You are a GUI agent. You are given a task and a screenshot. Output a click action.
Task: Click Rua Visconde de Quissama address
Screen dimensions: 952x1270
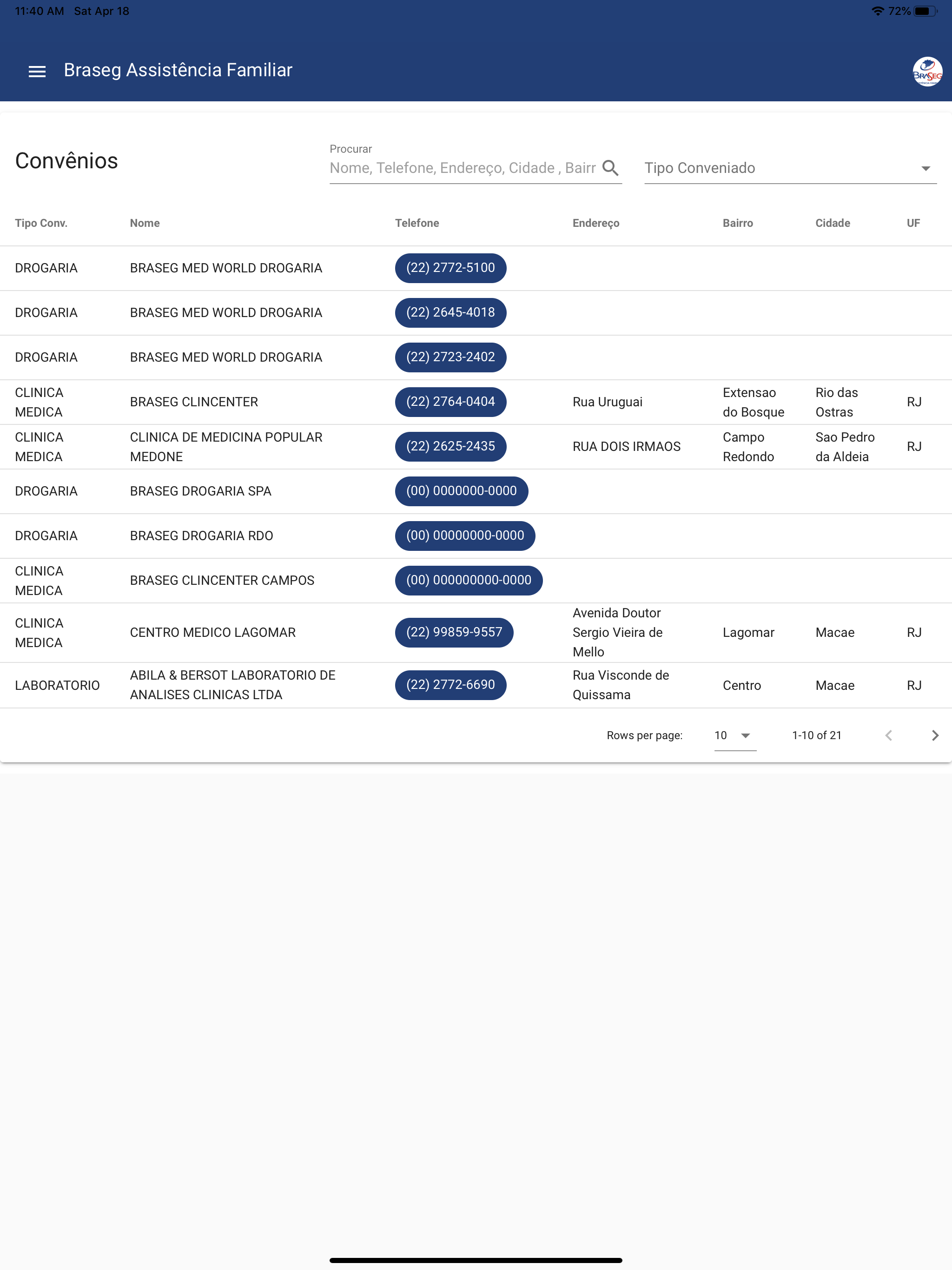click(621, 685)
